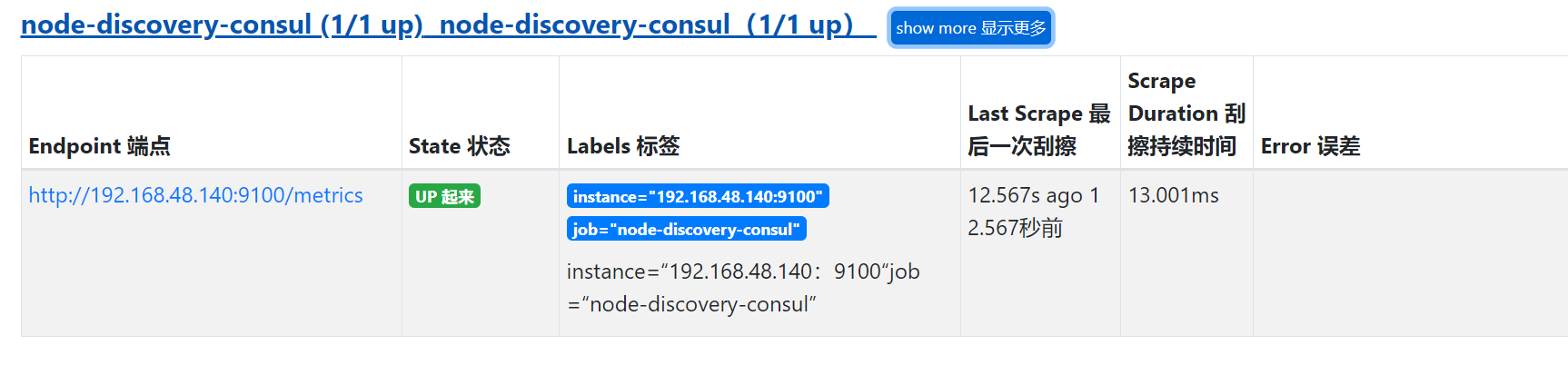The width and height of the screenshot is (1568, 365).
Task: Click the 12.567s ago last scrape value
Action: [1025, 195]
